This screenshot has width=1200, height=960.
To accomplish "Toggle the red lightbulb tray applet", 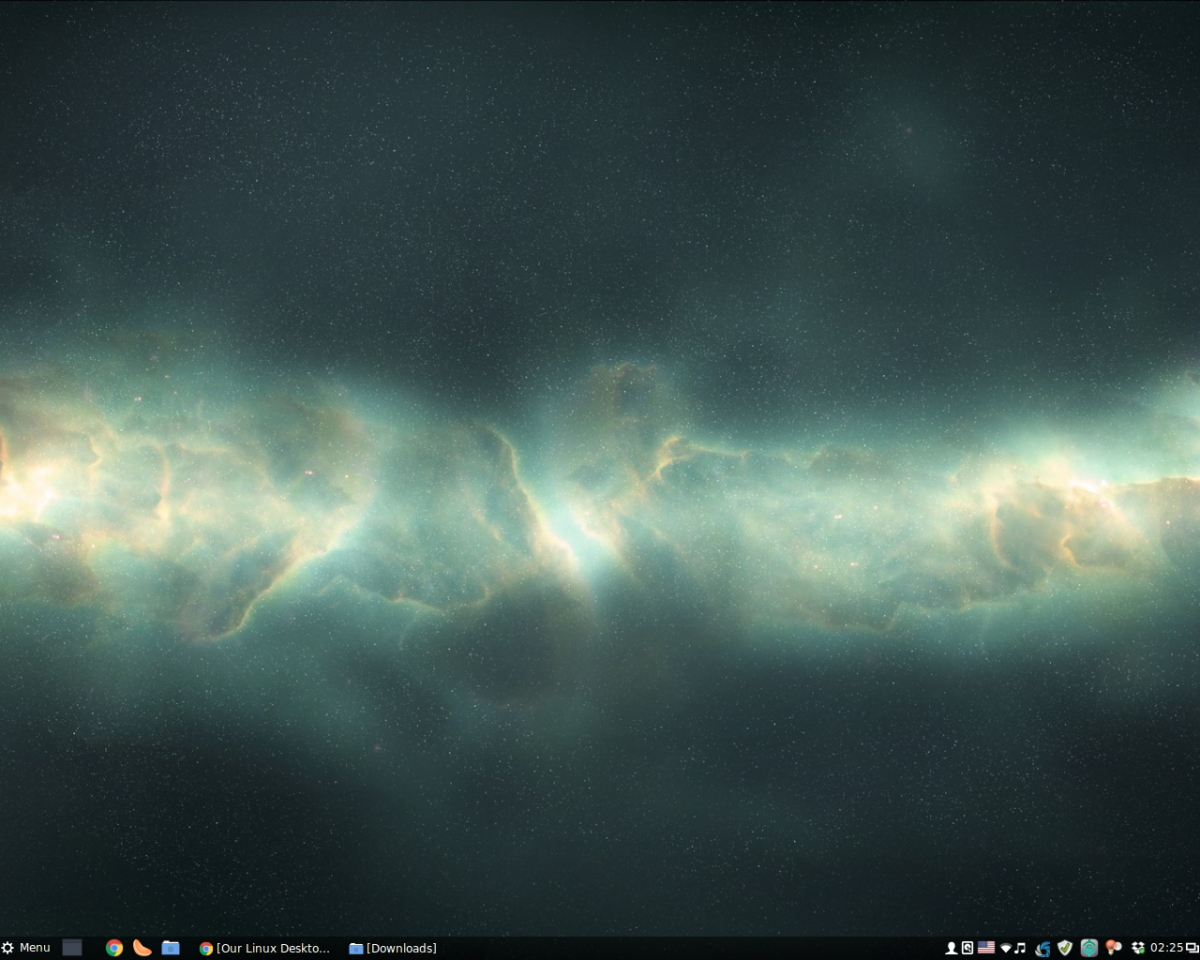I will pos(1113,948).
